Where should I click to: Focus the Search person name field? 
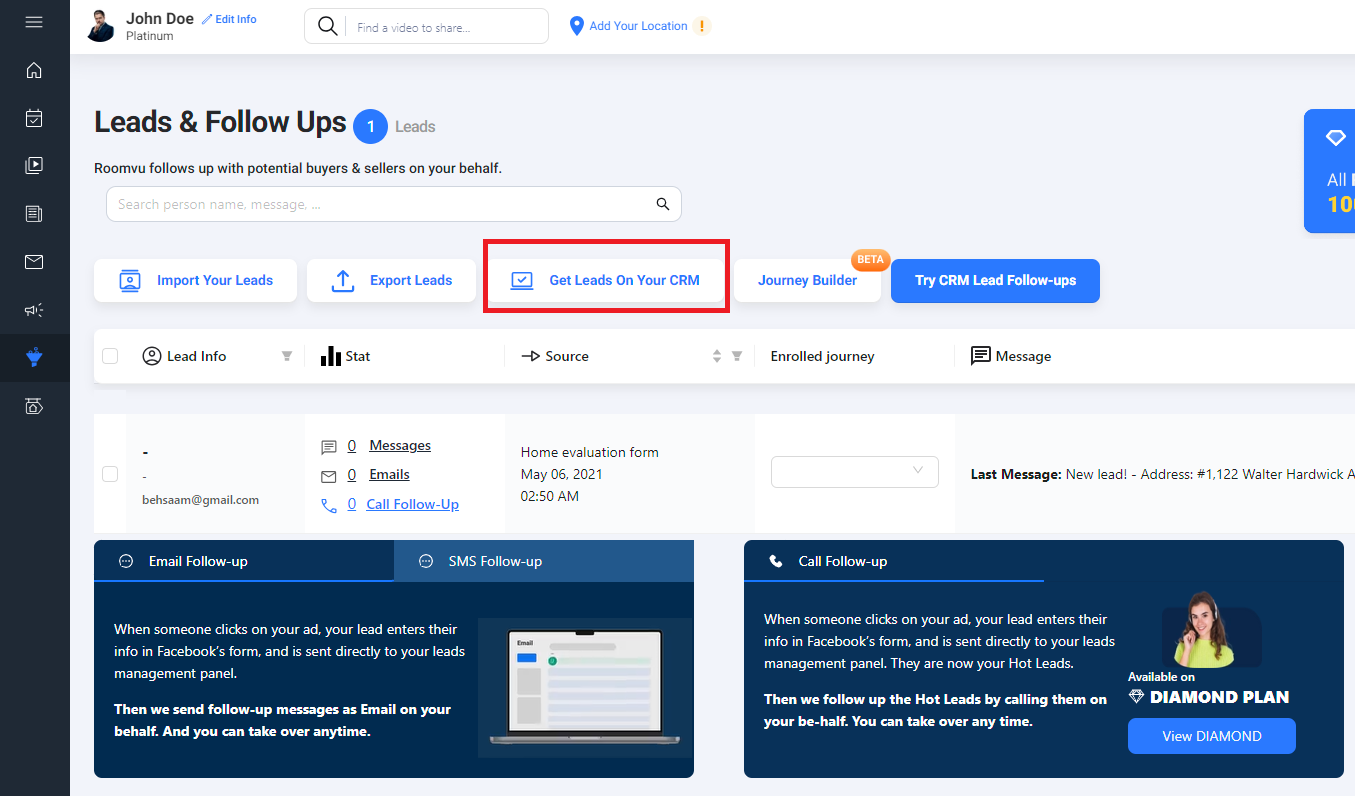[380, 204]
